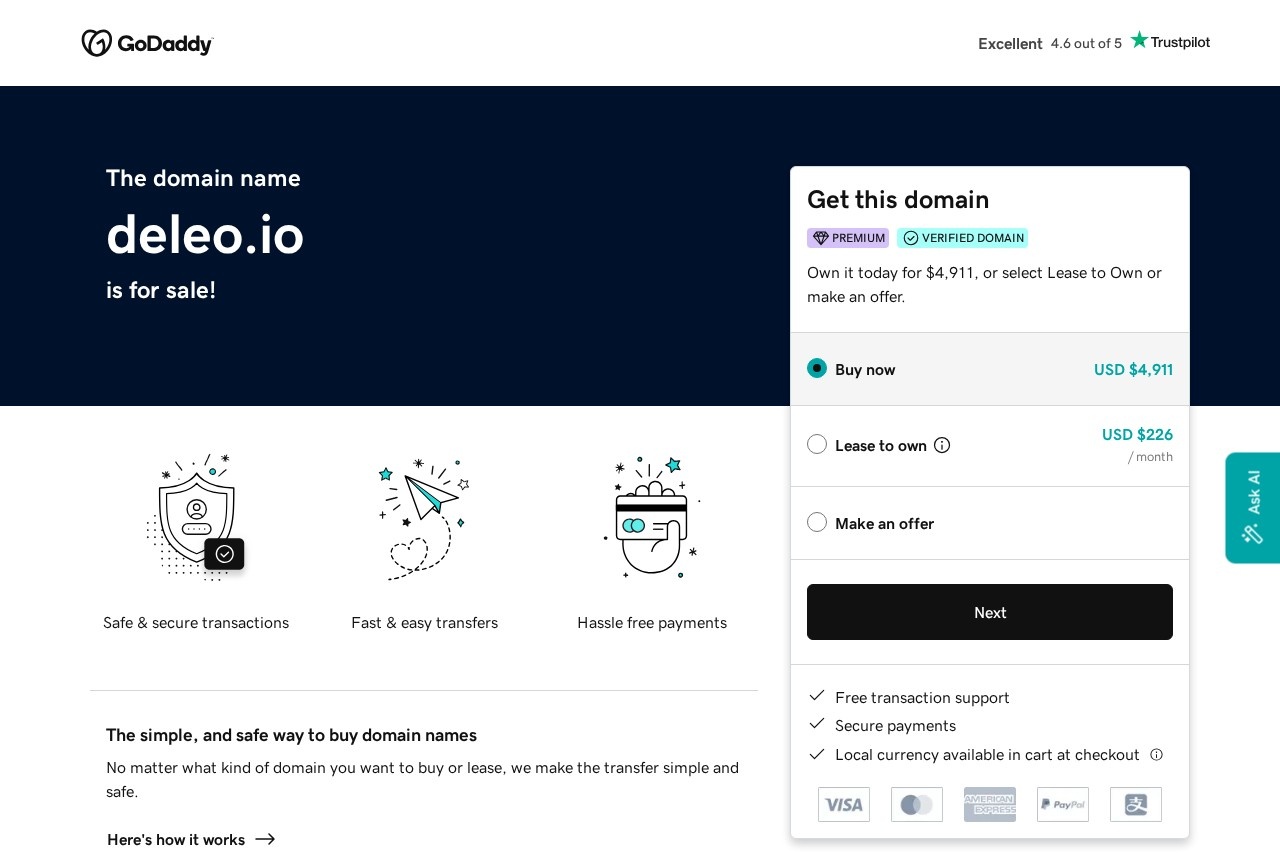Select the Buy now radio option
Screen dimensions: 1280x853
click(x=817, y=368)
